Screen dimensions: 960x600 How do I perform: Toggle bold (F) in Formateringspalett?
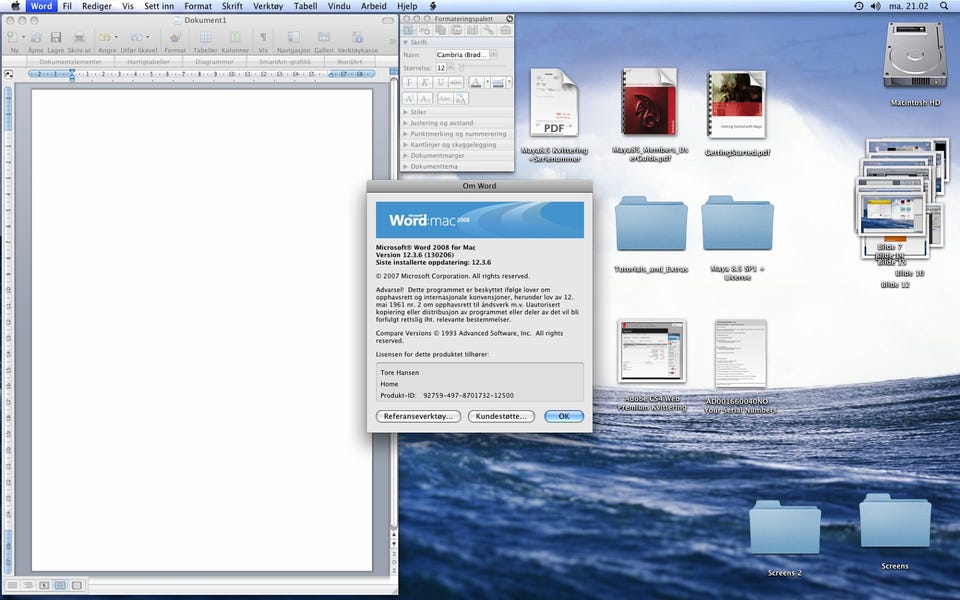[x=410, y=82]
